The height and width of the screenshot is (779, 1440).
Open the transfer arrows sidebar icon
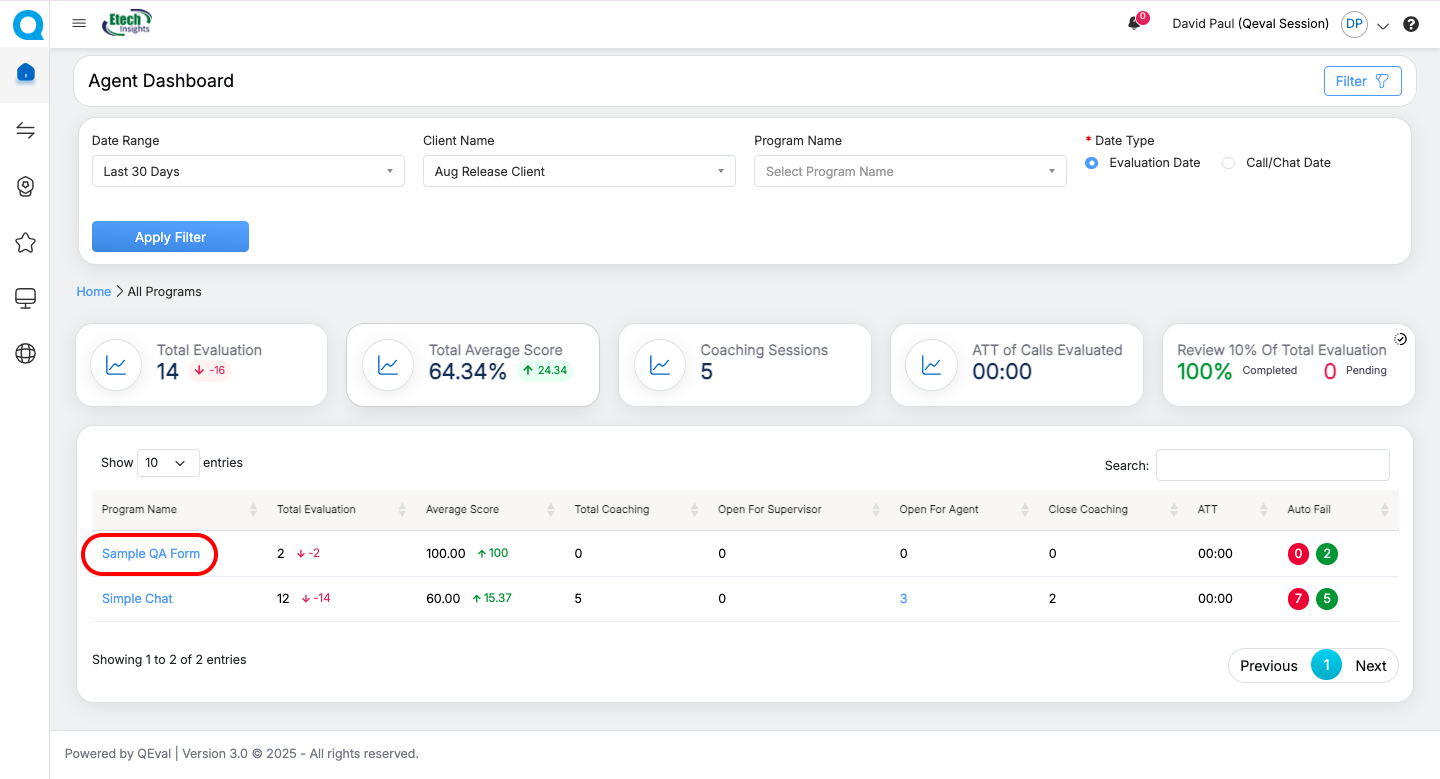click(x=26, y=131)
